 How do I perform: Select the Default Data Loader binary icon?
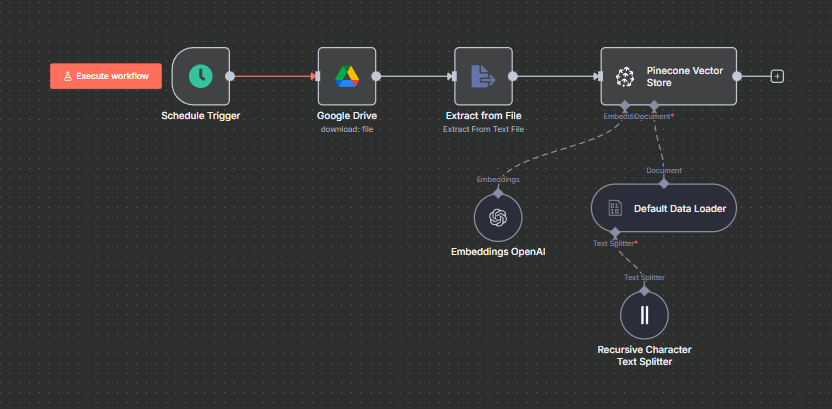tap(616, 208)
